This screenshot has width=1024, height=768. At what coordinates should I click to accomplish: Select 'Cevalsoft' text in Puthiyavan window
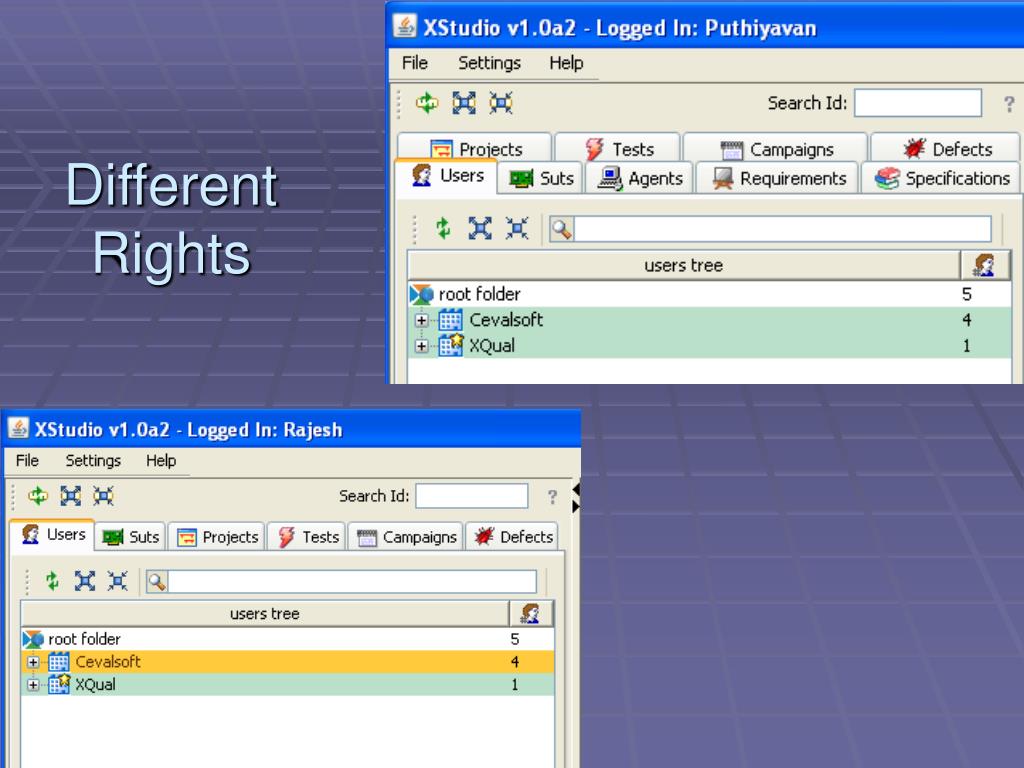[506, 320]
